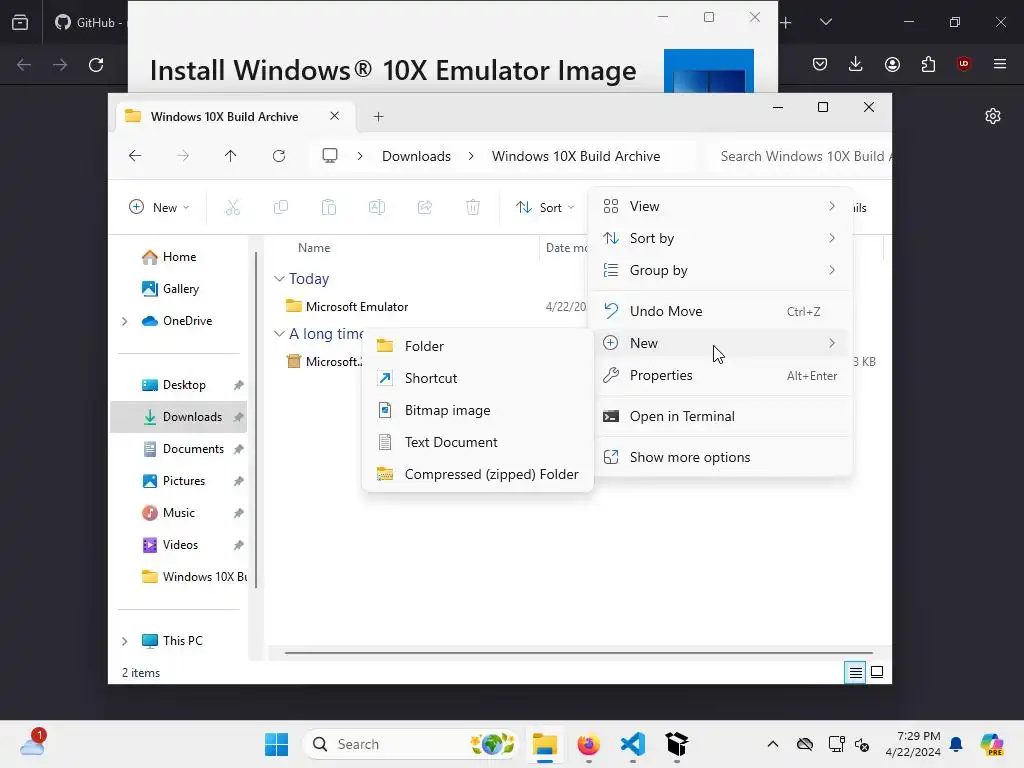1024x768 pixels.
Task: Collapse the A long time ago group
Action: 279,334
